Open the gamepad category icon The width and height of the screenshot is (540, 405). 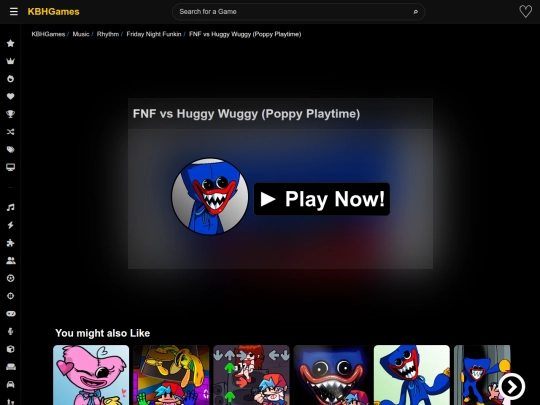pyautogui.click(x=11, y=314)
